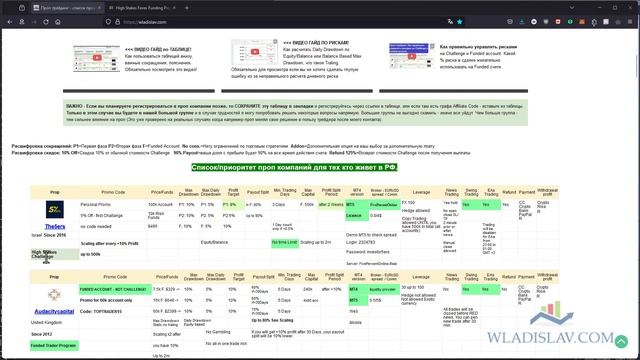
Task: Click 'Code: TOPTRADER15' cell
Action: pos(100,311)
